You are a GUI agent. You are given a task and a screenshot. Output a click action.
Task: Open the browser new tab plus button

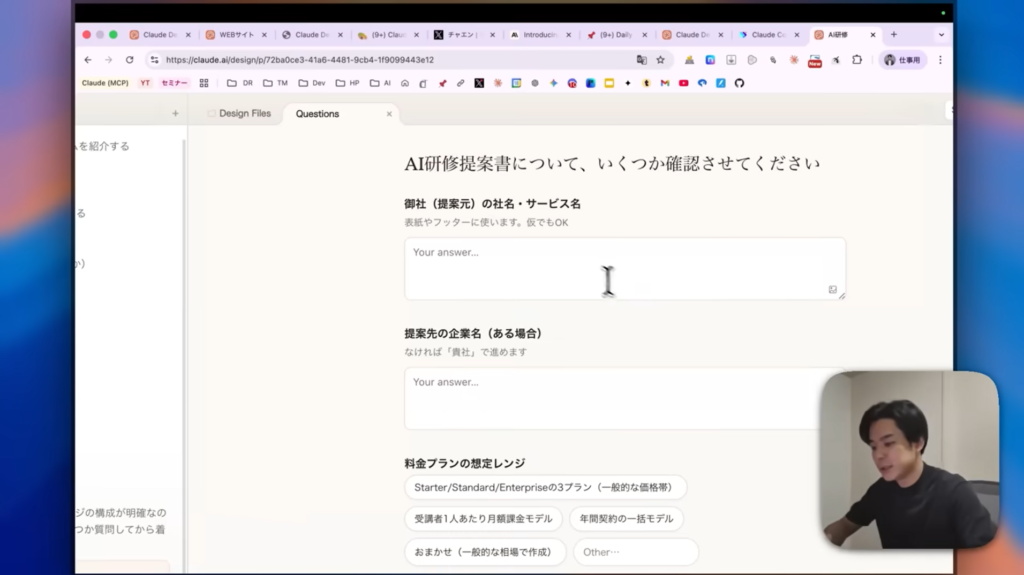coord(893,34)
